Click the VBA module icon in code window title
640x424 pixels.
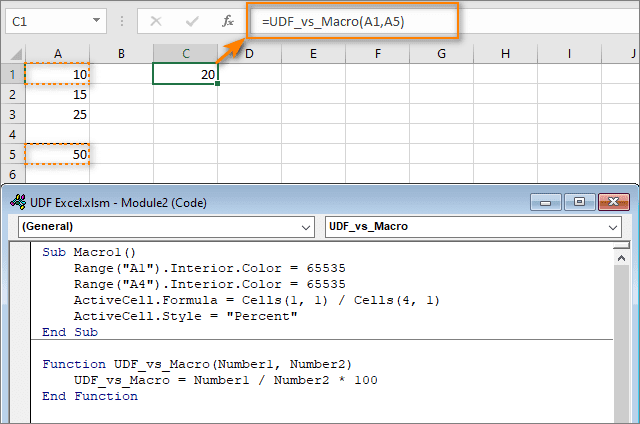[x=18, y=202]
